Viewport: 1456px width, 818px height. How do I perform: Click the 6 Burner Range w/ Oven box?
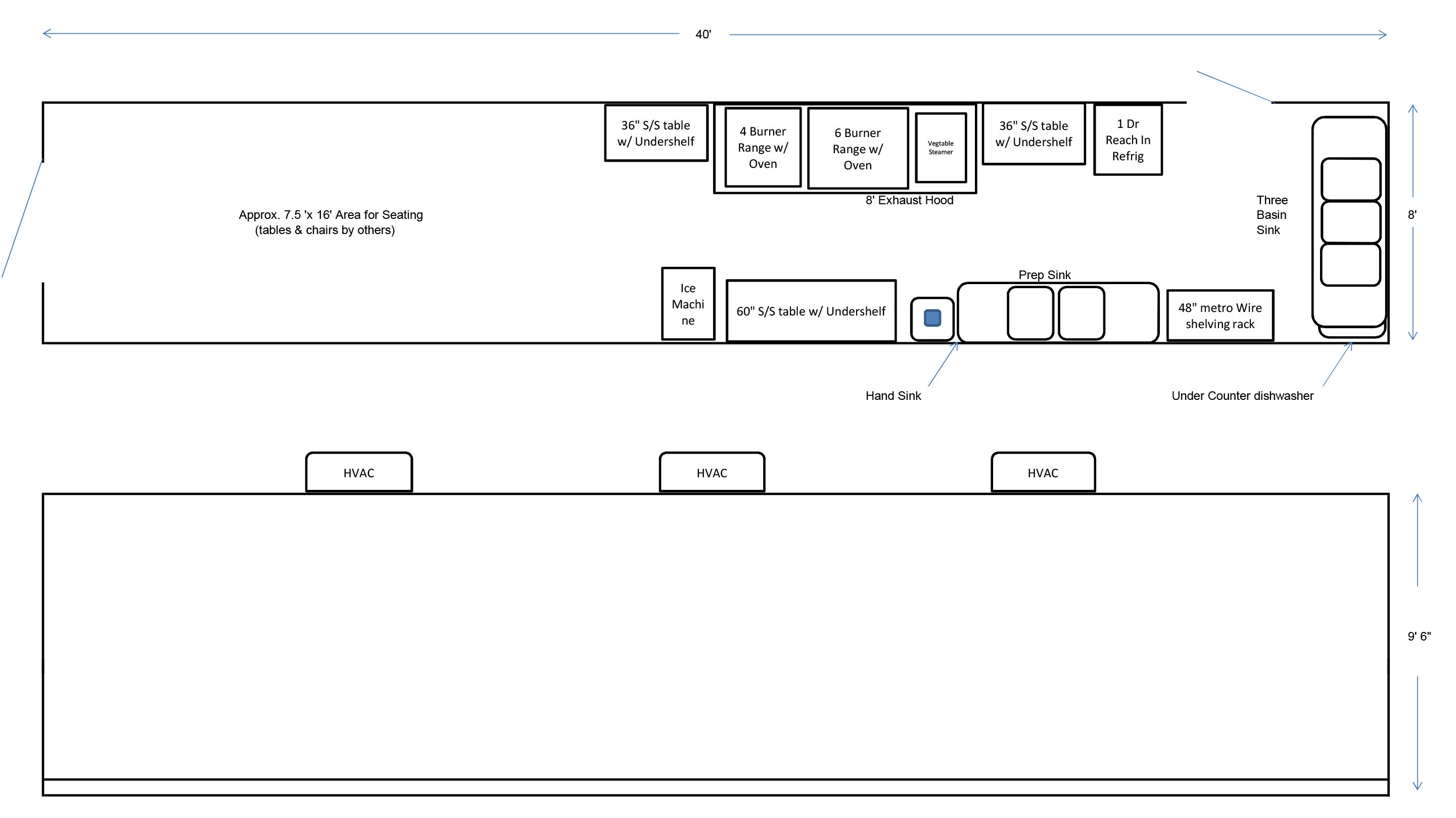[x=858, y=149]
